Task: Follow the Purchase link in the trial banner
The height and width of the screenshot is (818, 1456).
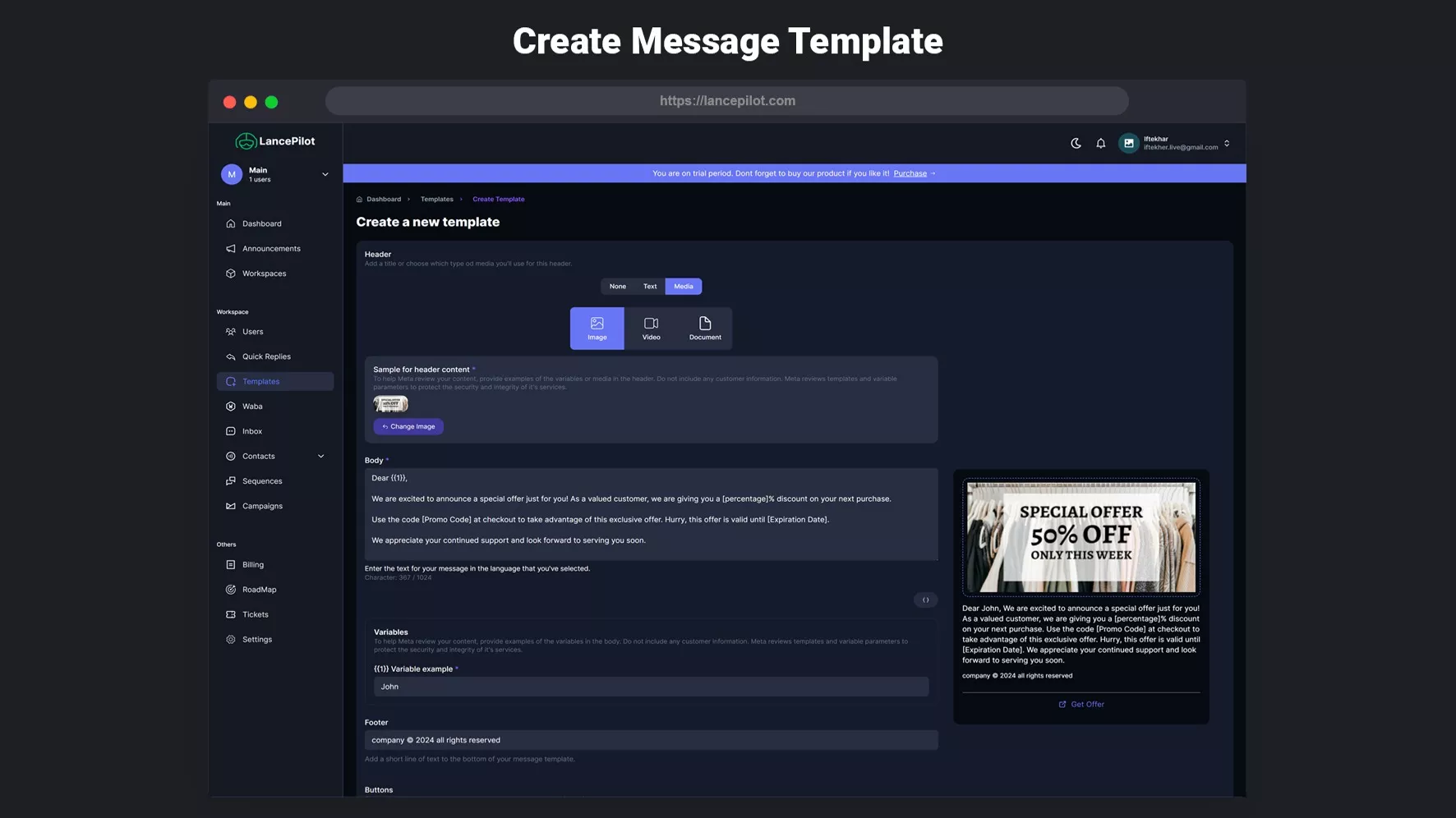Action: [x=910, y=173]
